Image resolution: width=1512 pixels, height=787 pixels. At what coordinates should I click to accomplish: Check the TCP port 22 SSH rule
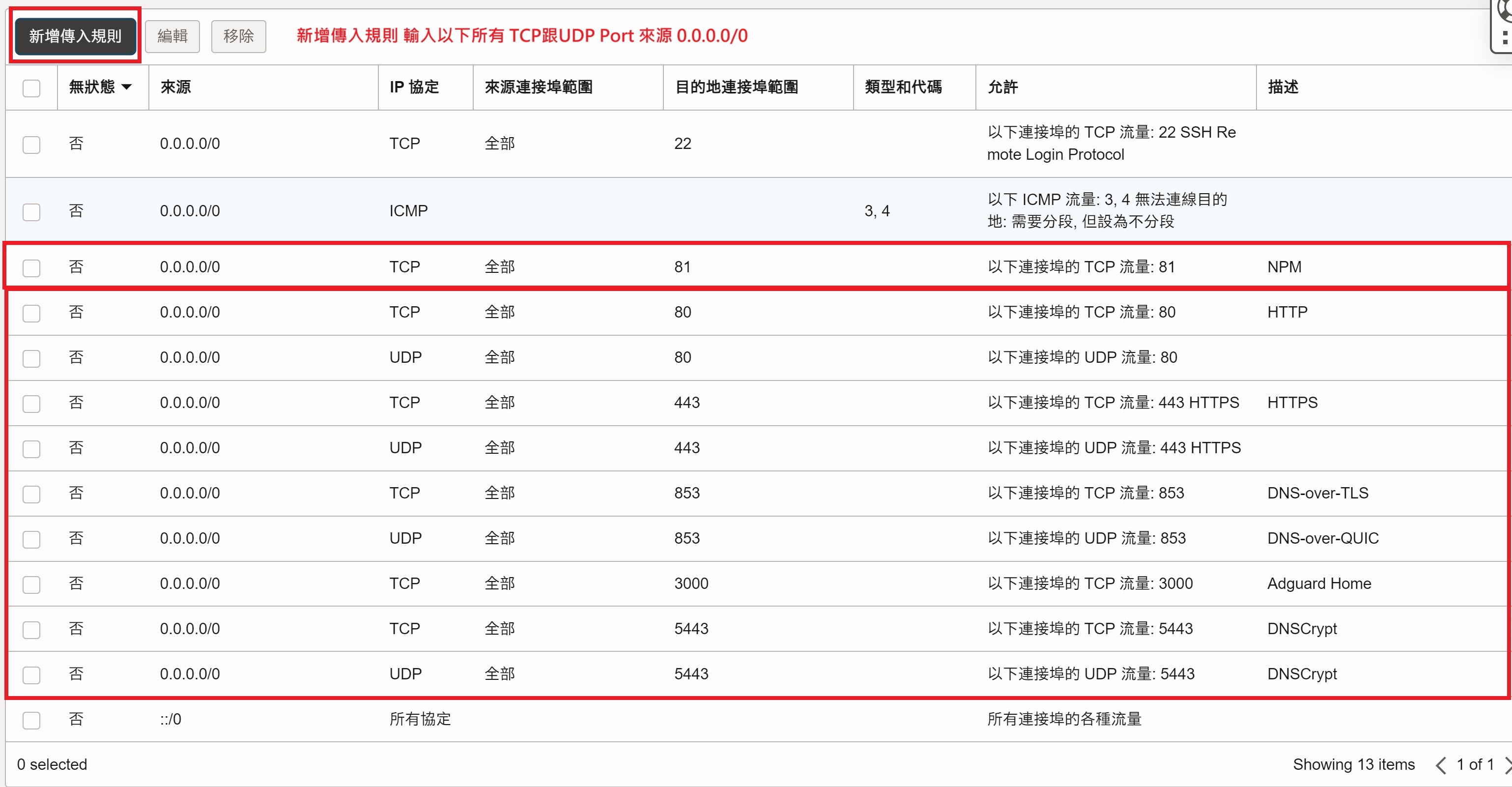point(32,145)
